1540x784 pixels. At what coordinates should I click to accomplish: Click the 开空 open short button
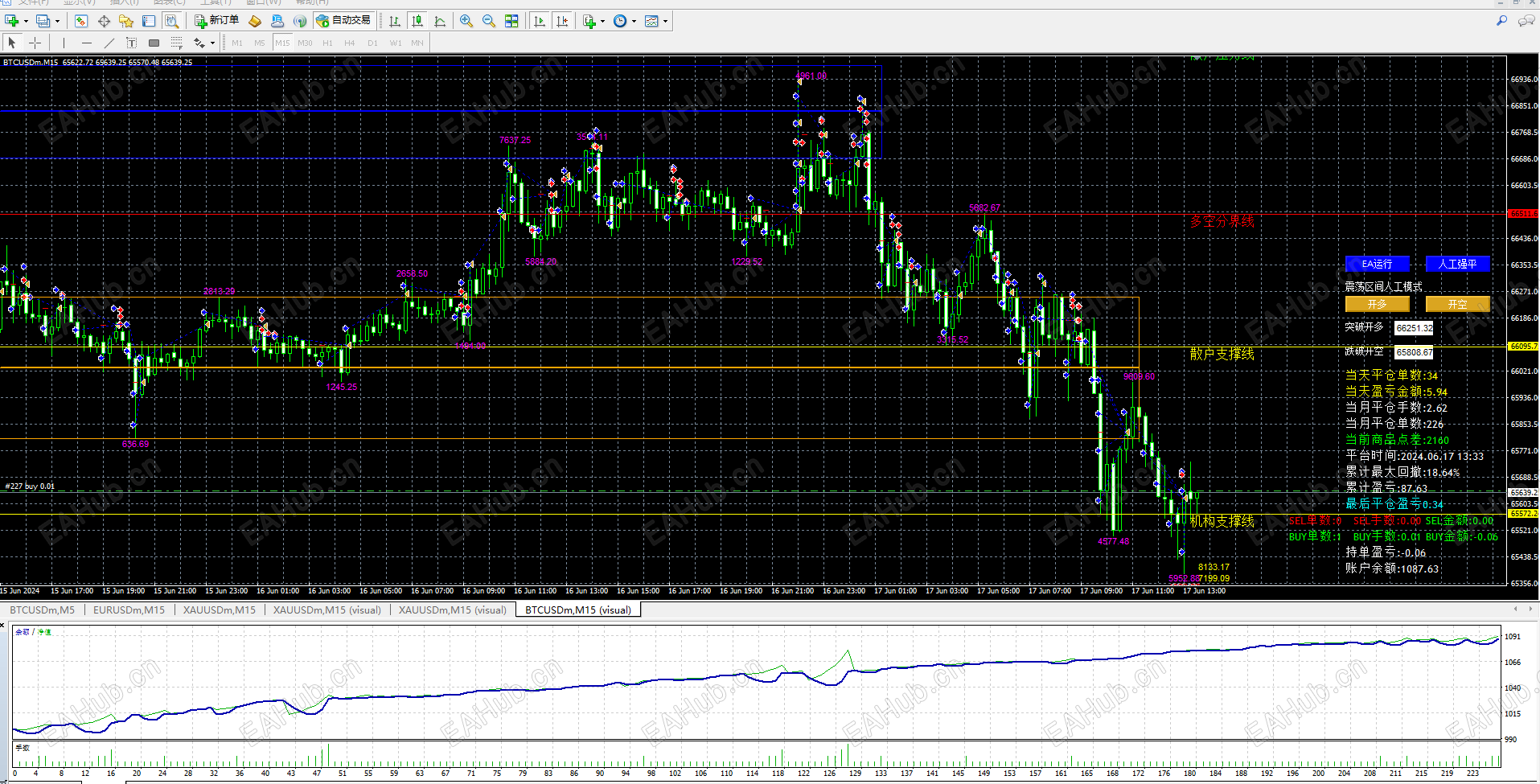pyautogui.click(x=1458, y=304)
